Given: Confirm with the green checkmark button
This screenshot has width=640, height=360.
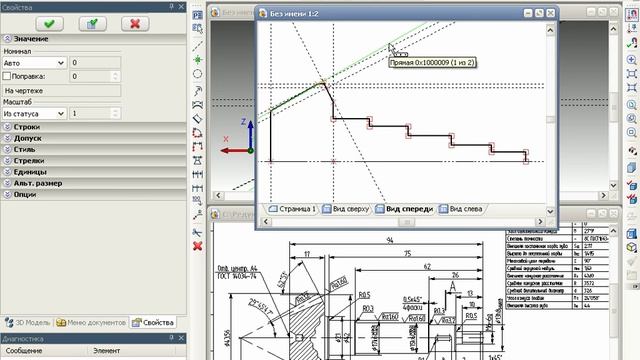Looking at the screenshot, I should coord(49,24).
